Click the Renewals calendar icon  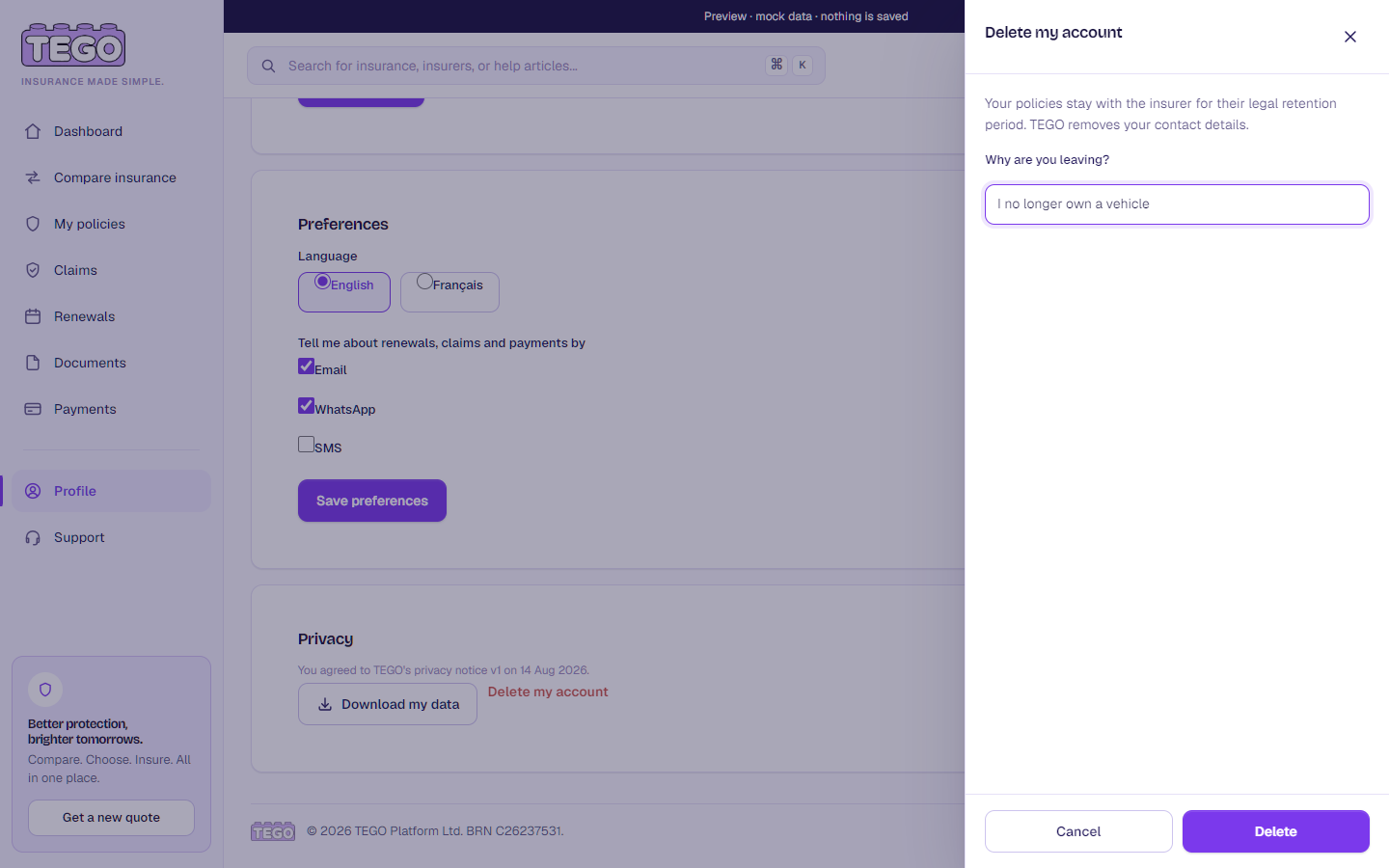33,316
